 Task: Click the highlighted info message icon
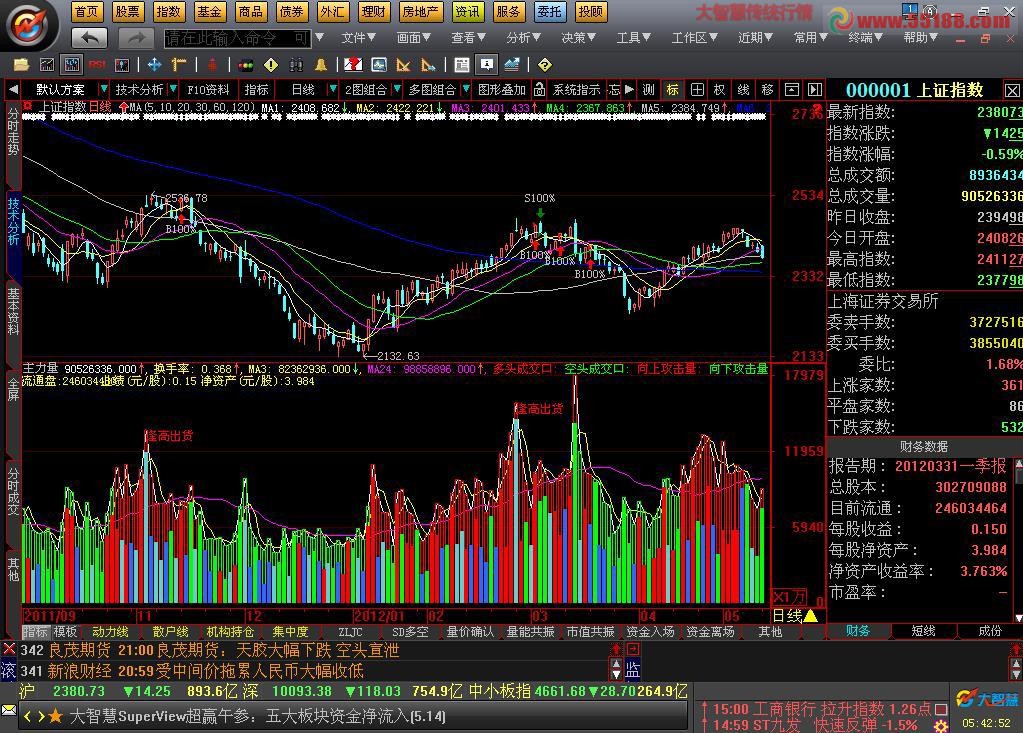click(x=487, y=65)
